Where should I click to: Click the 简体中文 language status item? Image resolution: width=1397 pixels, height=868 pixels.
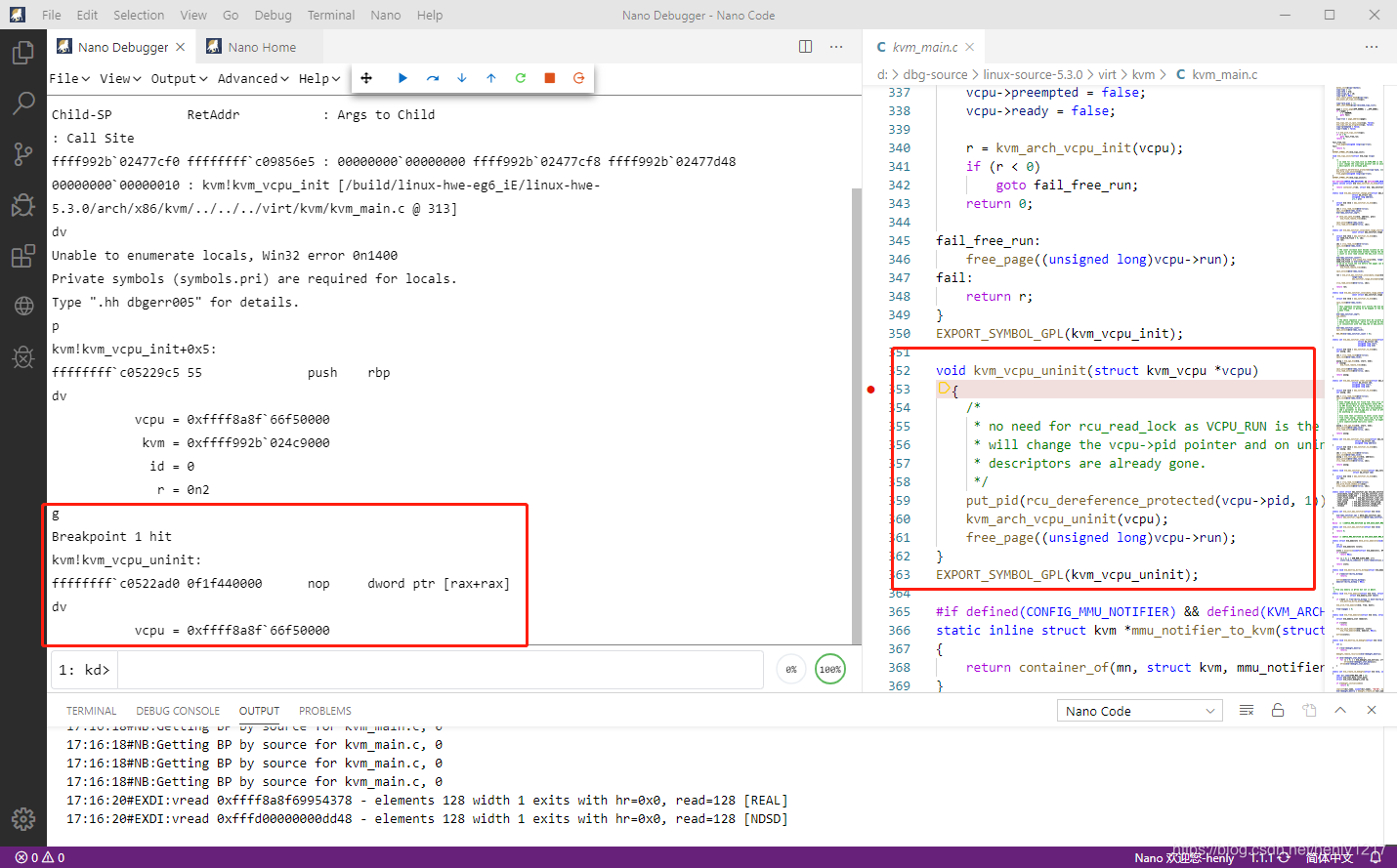point(1330,857)
